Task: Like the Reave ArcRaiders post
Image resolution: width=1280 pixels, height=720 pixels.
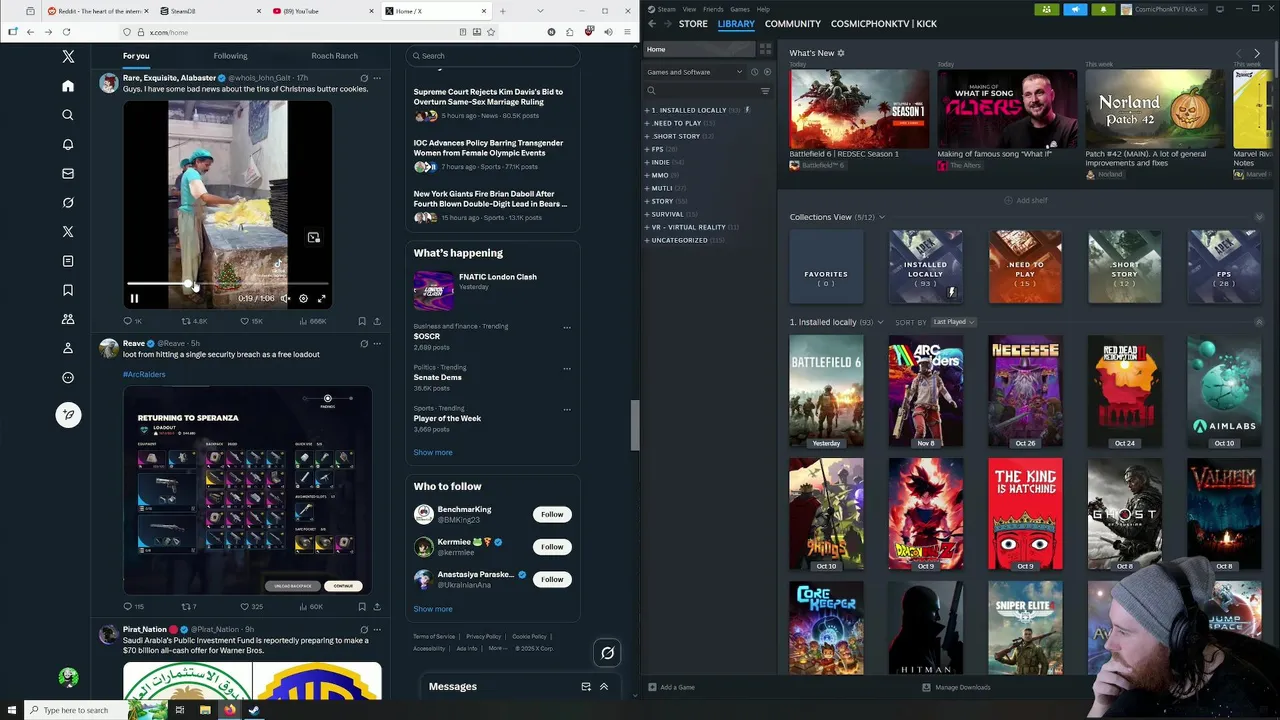Action: tap(251, 606)
